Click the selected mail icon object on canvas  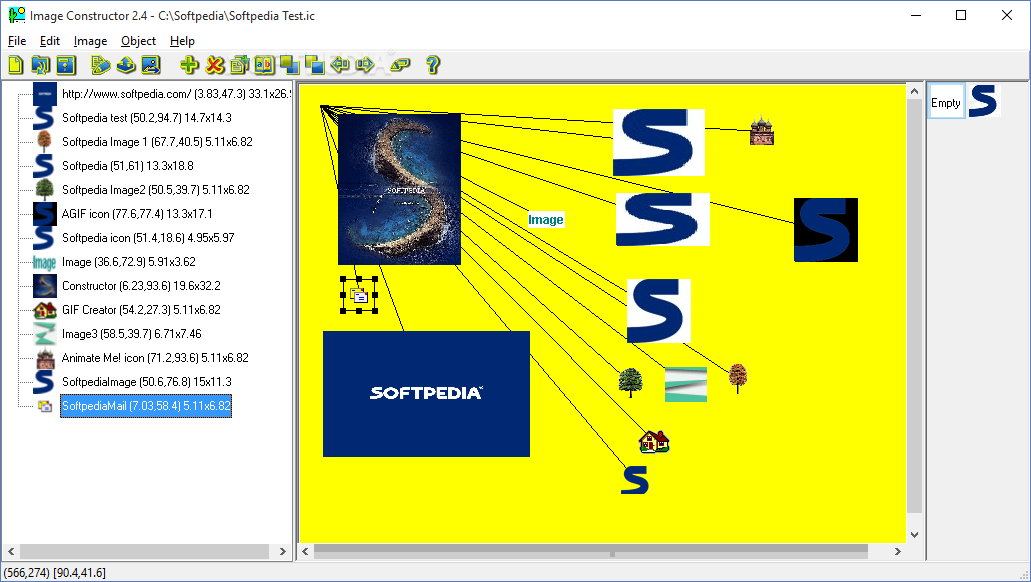359,295
